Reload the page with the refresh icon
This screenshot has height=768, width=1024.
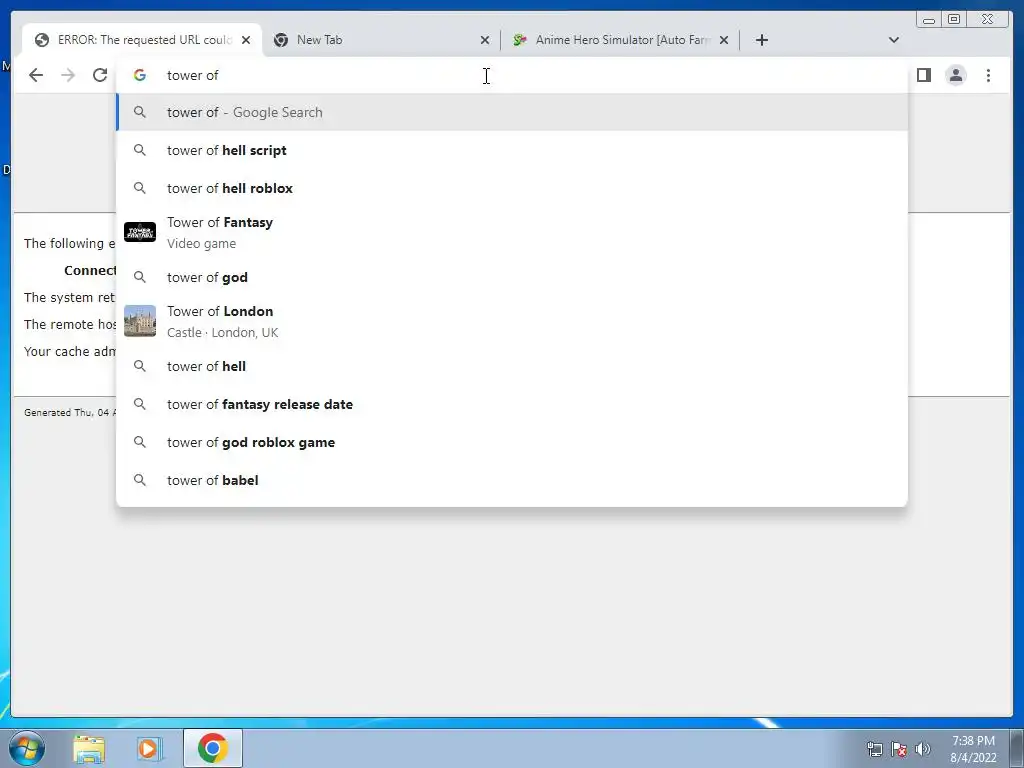tap(100, 75)
